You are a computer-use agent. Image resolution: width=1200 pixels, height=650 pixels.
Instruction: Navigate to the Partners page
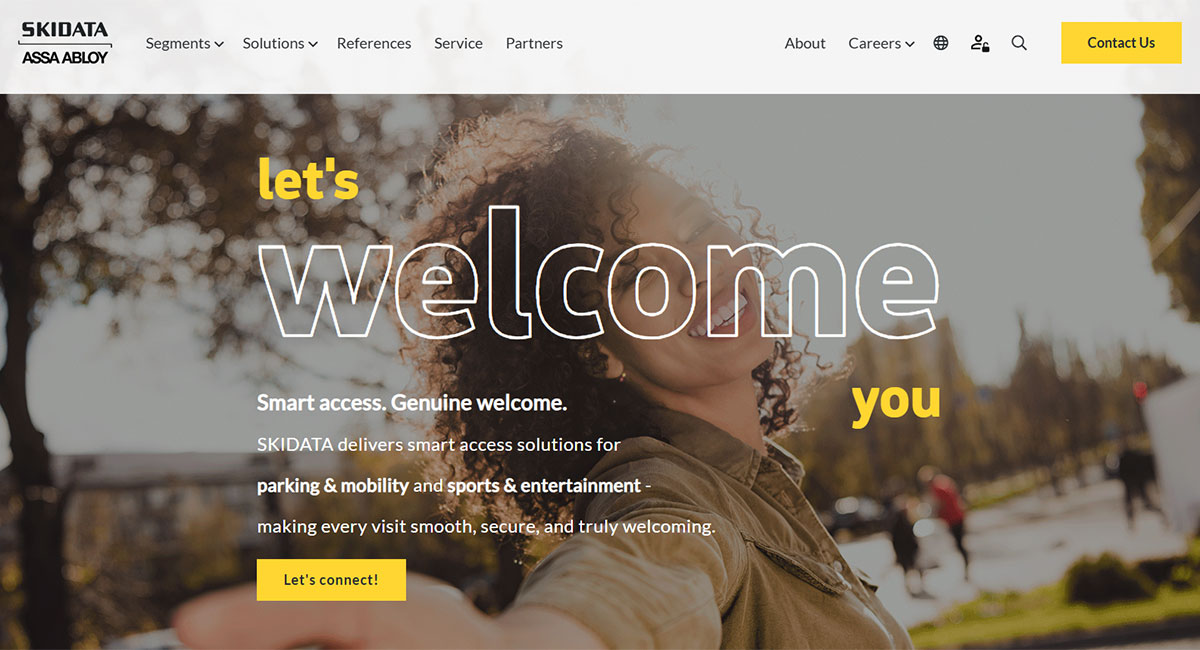(534, 43)
